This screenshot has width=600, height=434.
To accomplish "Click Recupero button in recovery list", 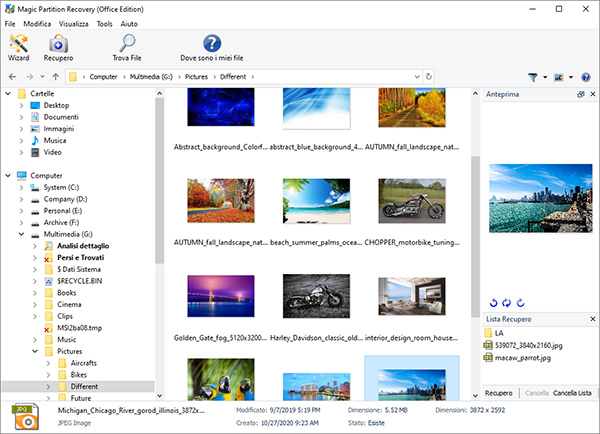I will point(499,393).
